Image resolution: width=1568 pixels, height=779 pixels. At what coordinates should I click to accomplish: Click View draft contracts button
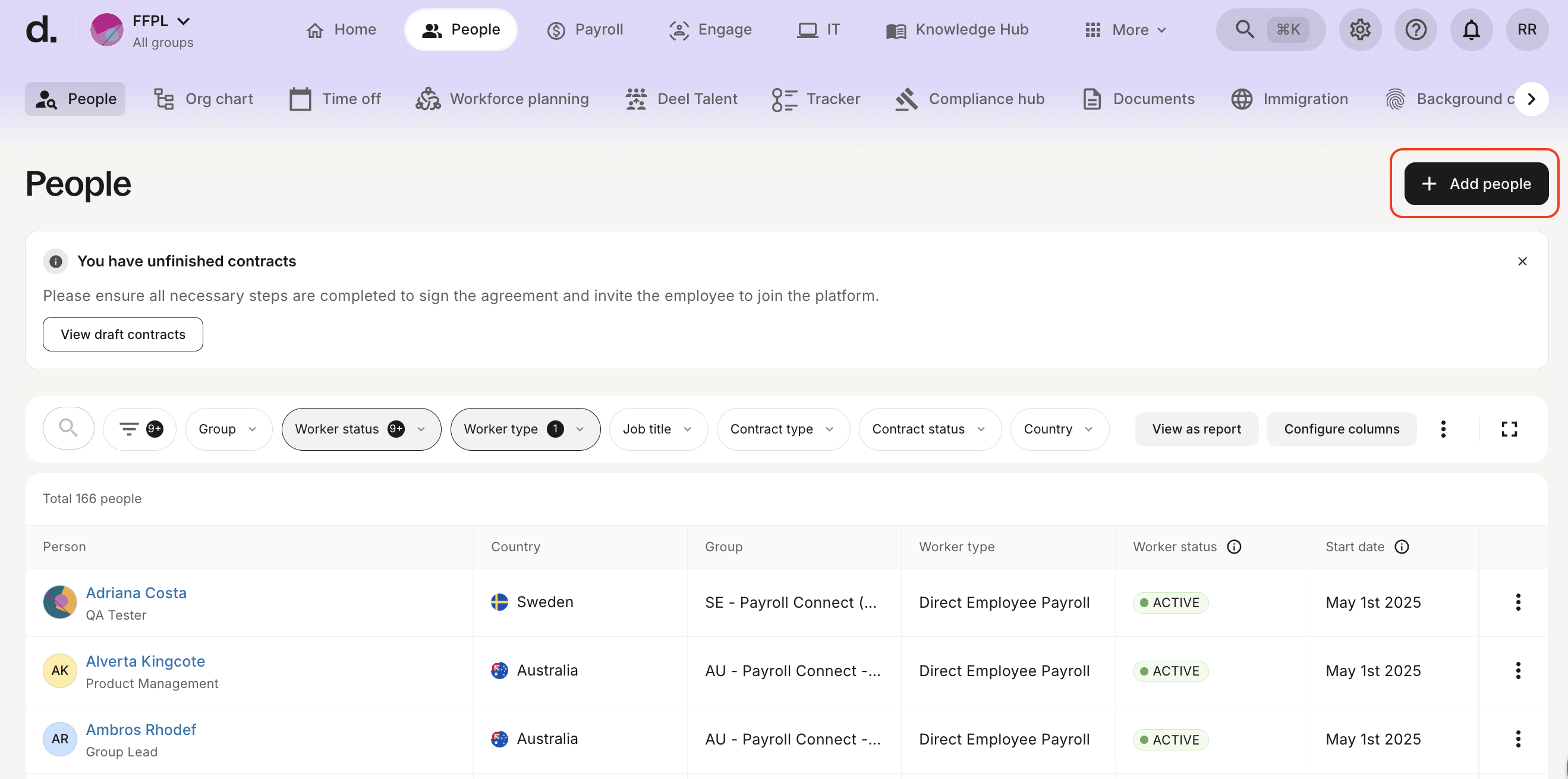pos(123,334)
